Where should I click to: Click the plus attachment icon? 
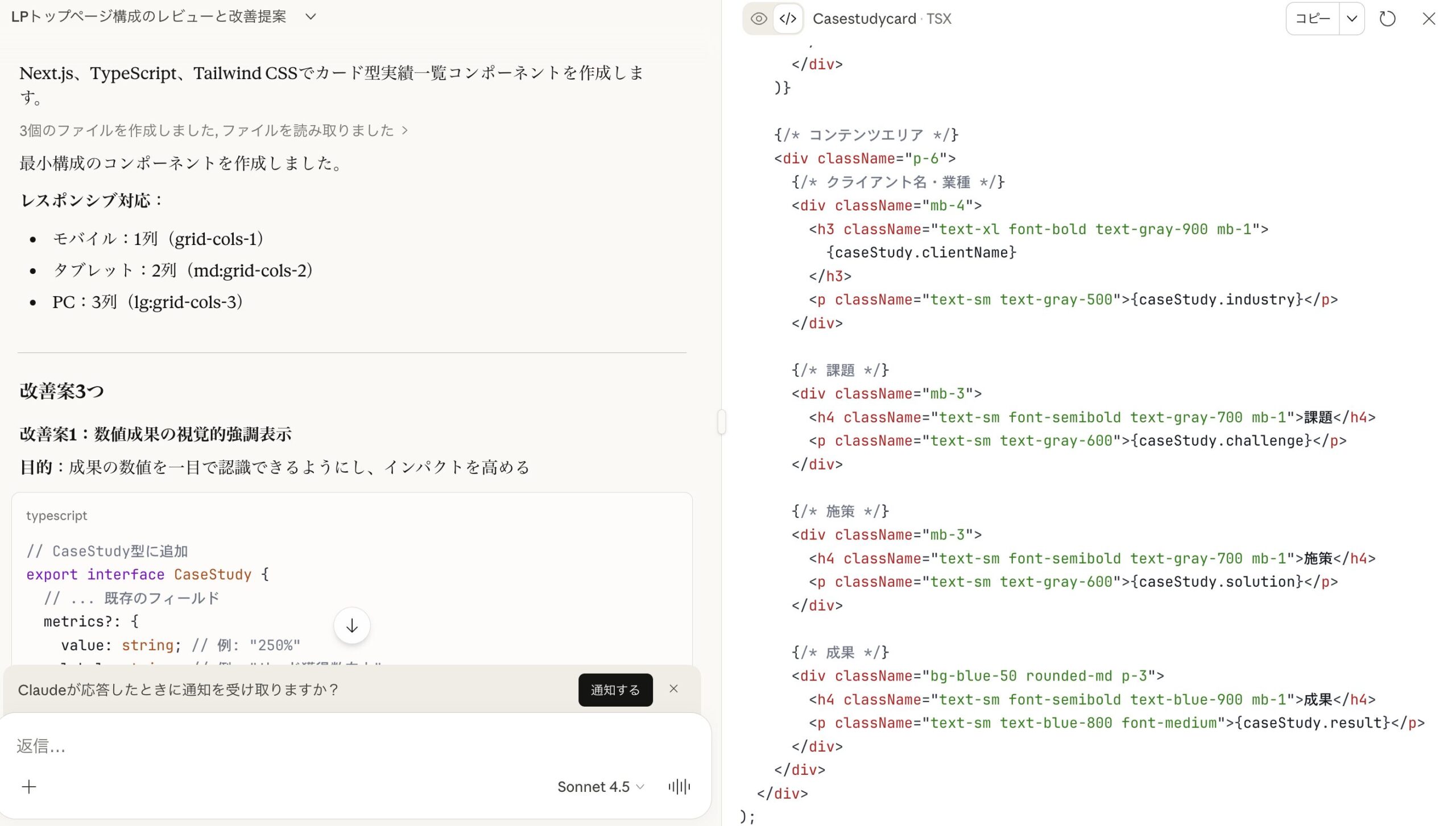pos(29,787)
